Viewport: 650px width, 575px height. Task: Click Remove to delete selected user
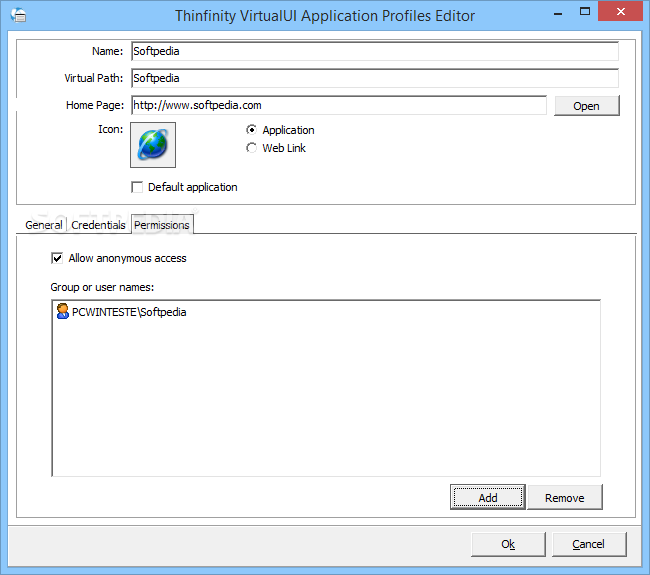[565, 497]
